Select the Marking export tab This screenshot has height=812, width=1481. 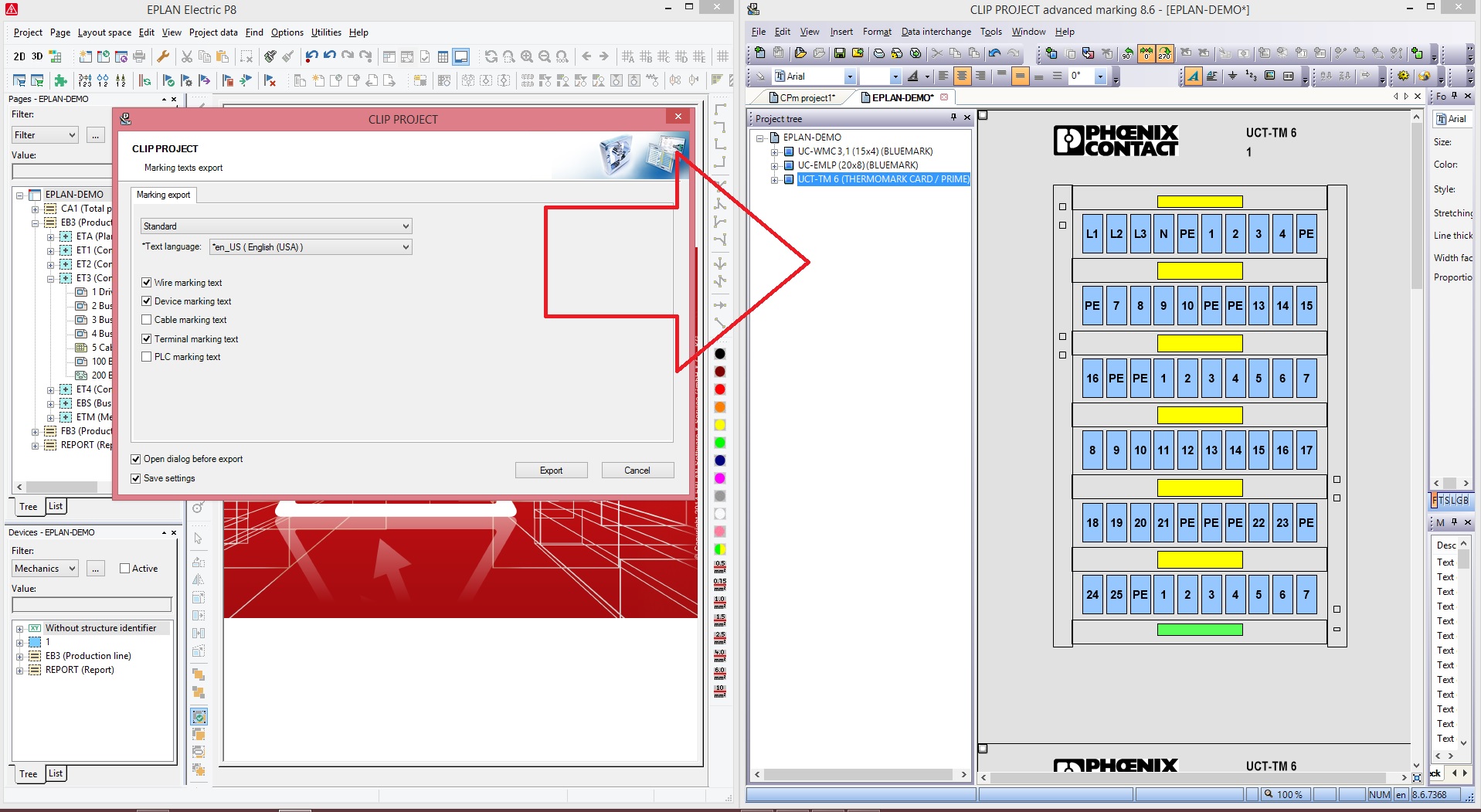click(163, 195)
